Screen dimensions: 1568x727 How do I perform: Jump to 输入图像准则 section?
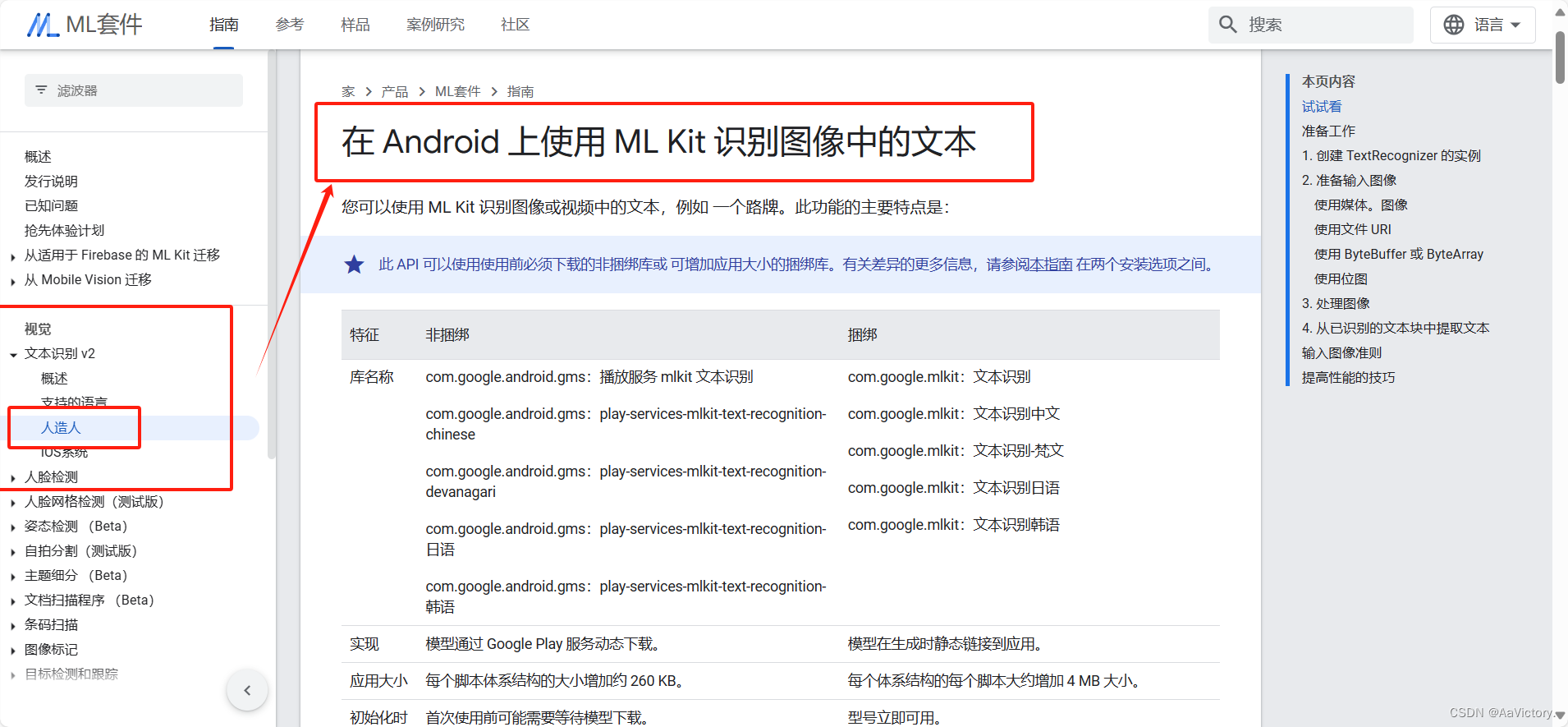coord(1341,353)
